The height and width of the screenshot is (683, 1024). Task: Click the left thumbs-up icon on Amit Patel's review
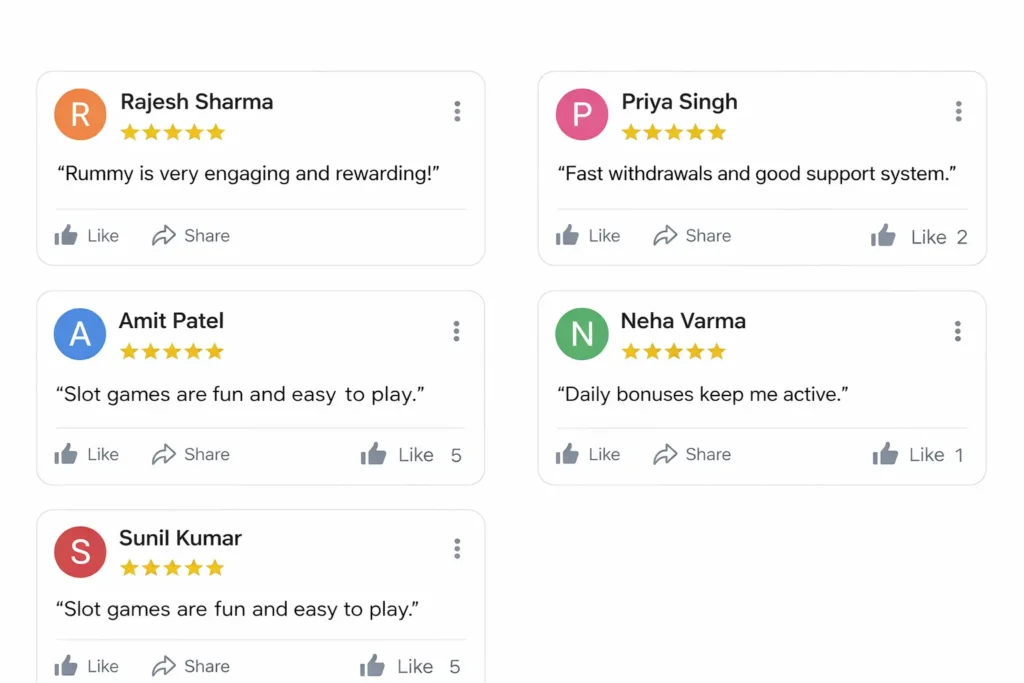67,455
